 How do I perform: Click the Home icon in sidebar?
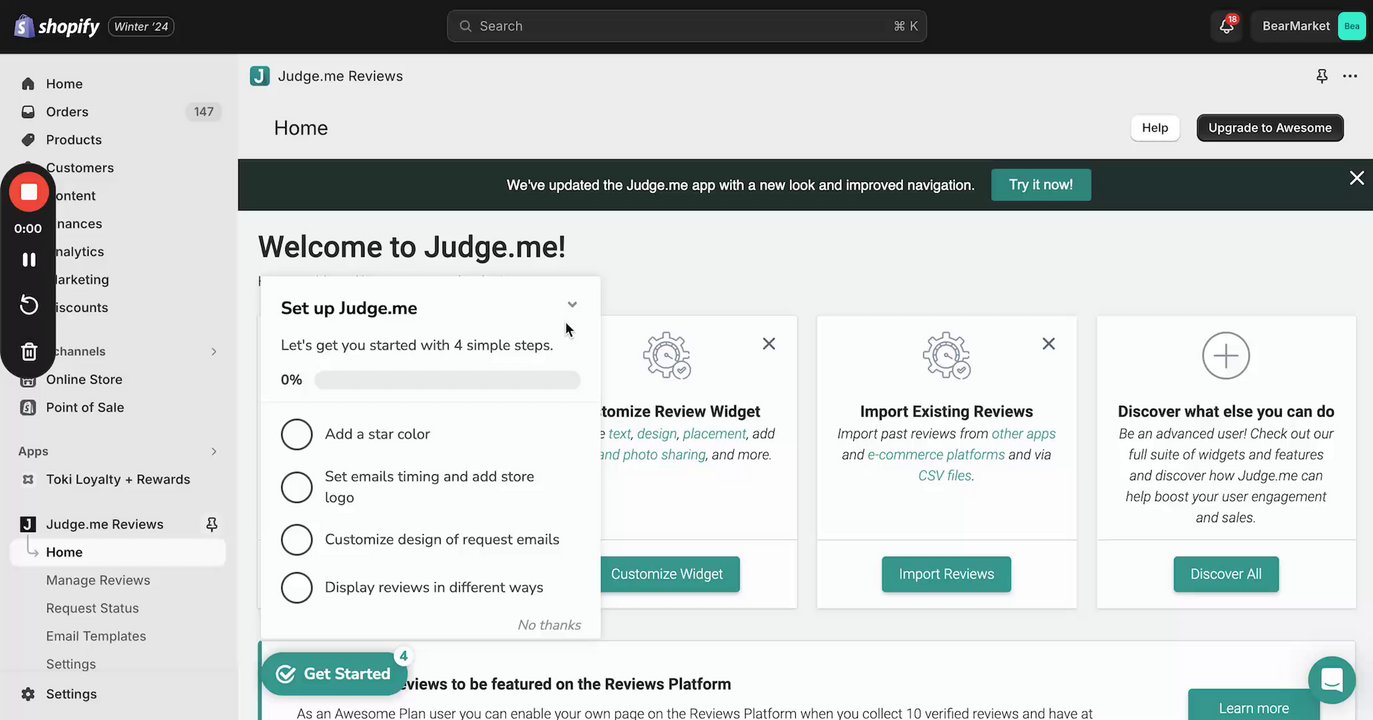tap(28, 84)
